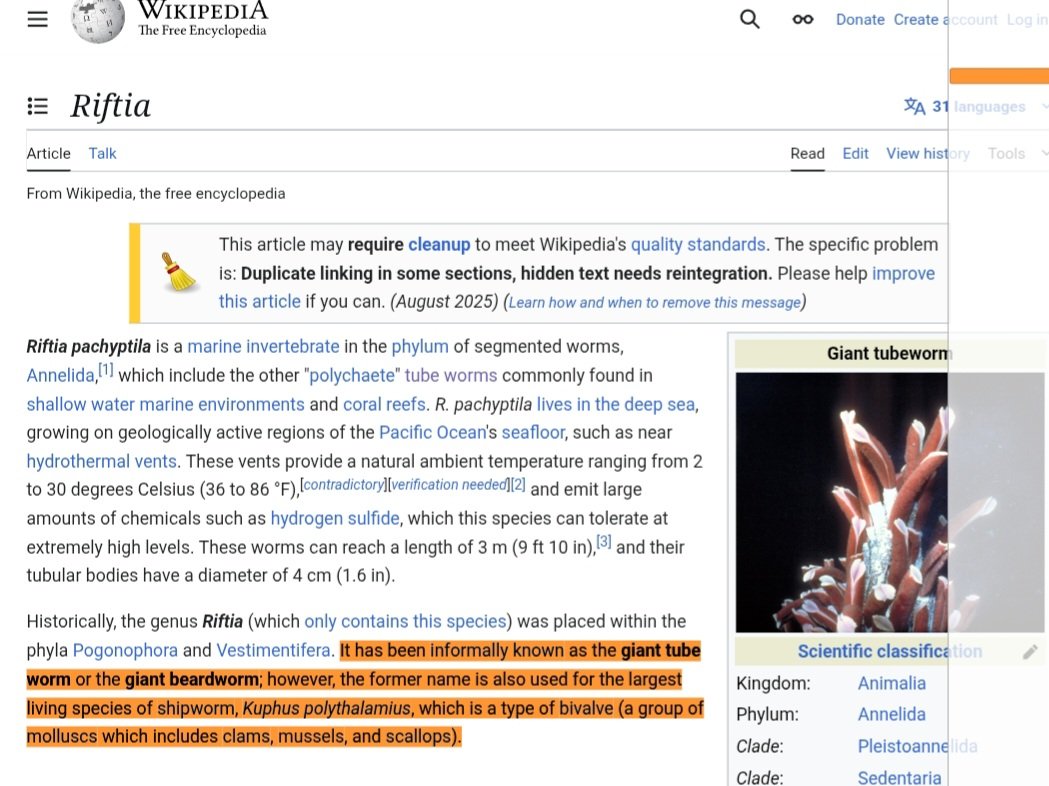Click the Create account option
Screen dimensions: 1049x786
click(945, 19)
